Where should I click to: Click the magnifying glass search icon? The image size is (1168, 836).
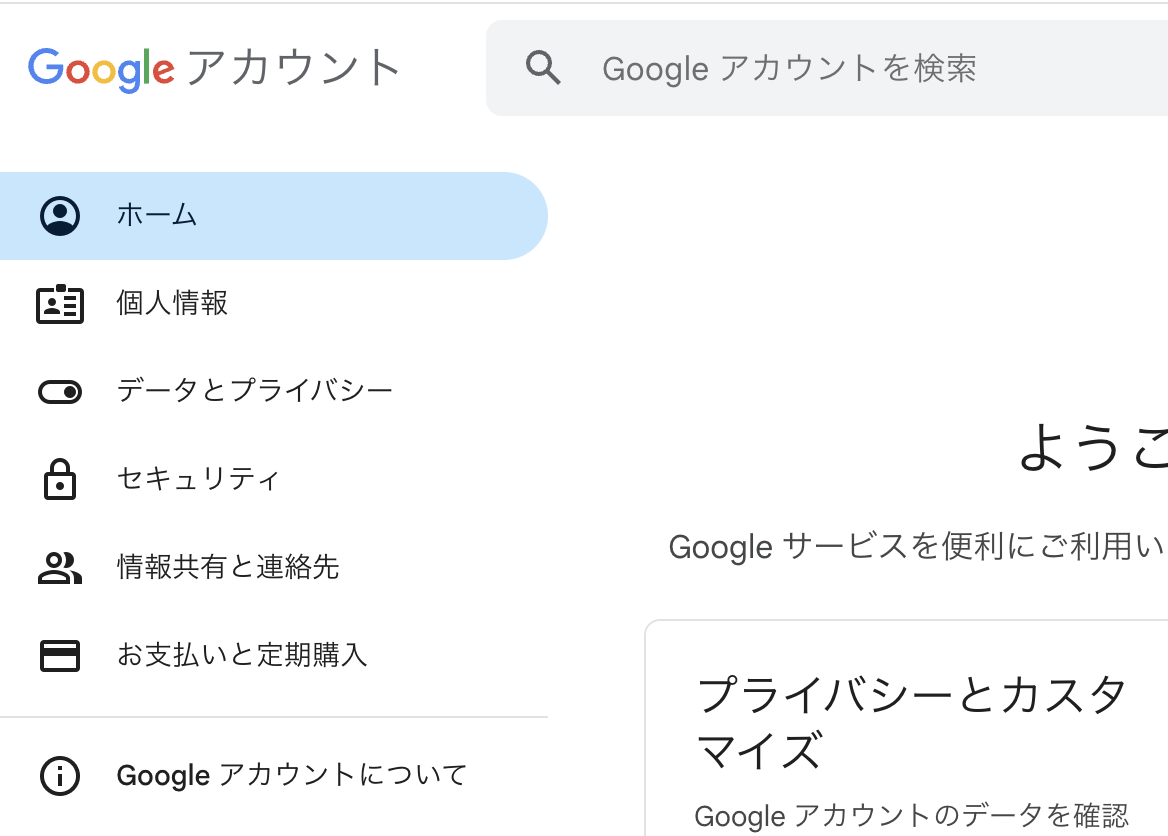click(x=543, y=68)
